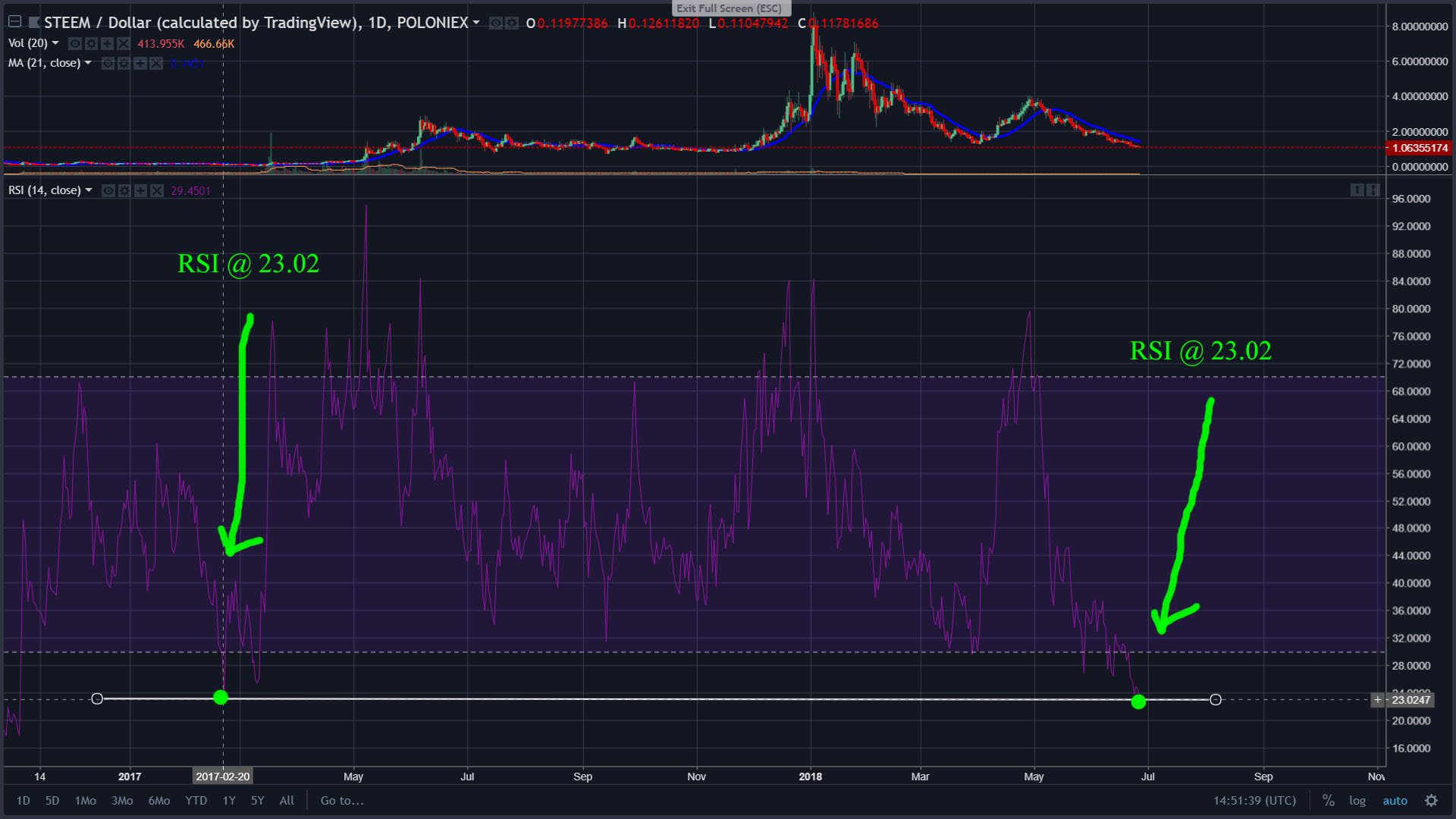The image size is (1456, 819).
Task: Hide the RSI indicator via eye icon
Action: 108,190
